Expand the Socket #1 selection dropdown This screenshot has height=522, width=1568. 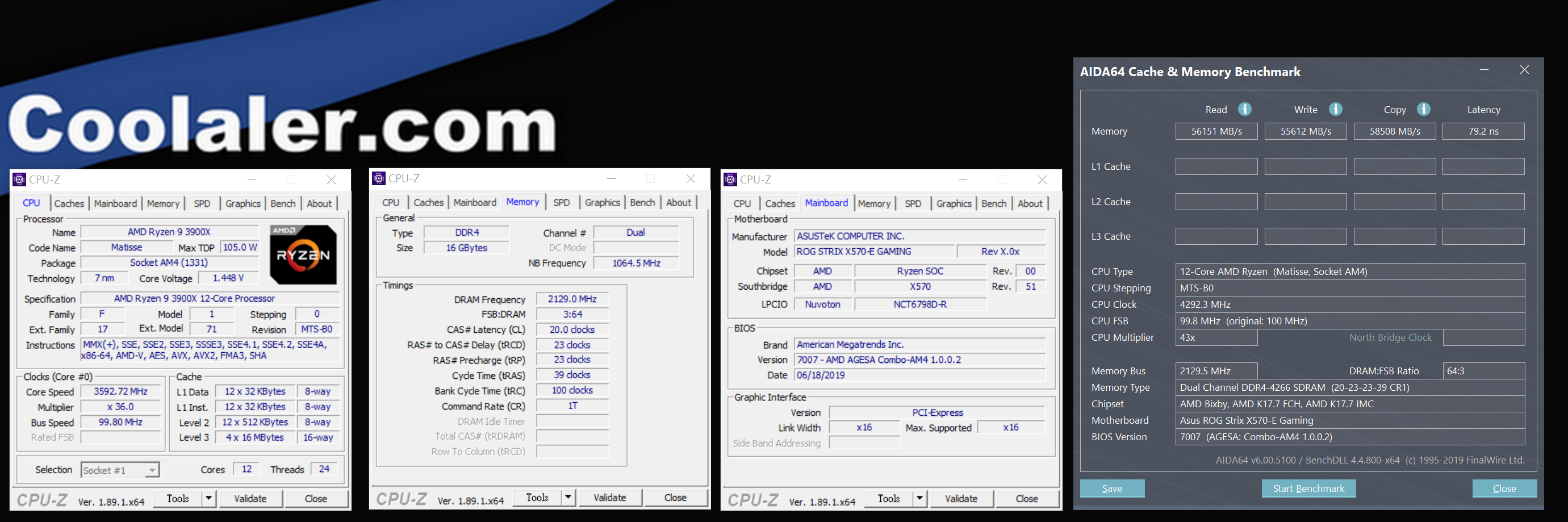click(152, 470)
